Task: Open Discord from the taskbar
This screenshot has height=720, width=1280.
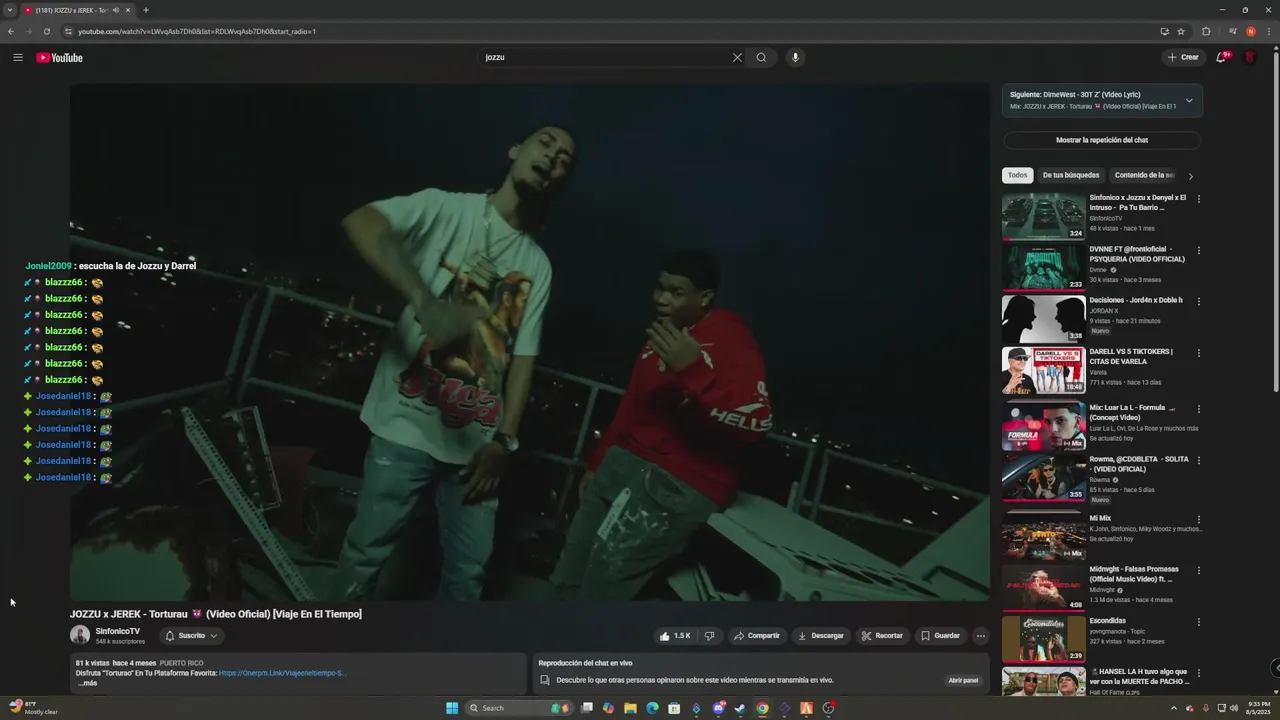Action: [x=718, y=708]
